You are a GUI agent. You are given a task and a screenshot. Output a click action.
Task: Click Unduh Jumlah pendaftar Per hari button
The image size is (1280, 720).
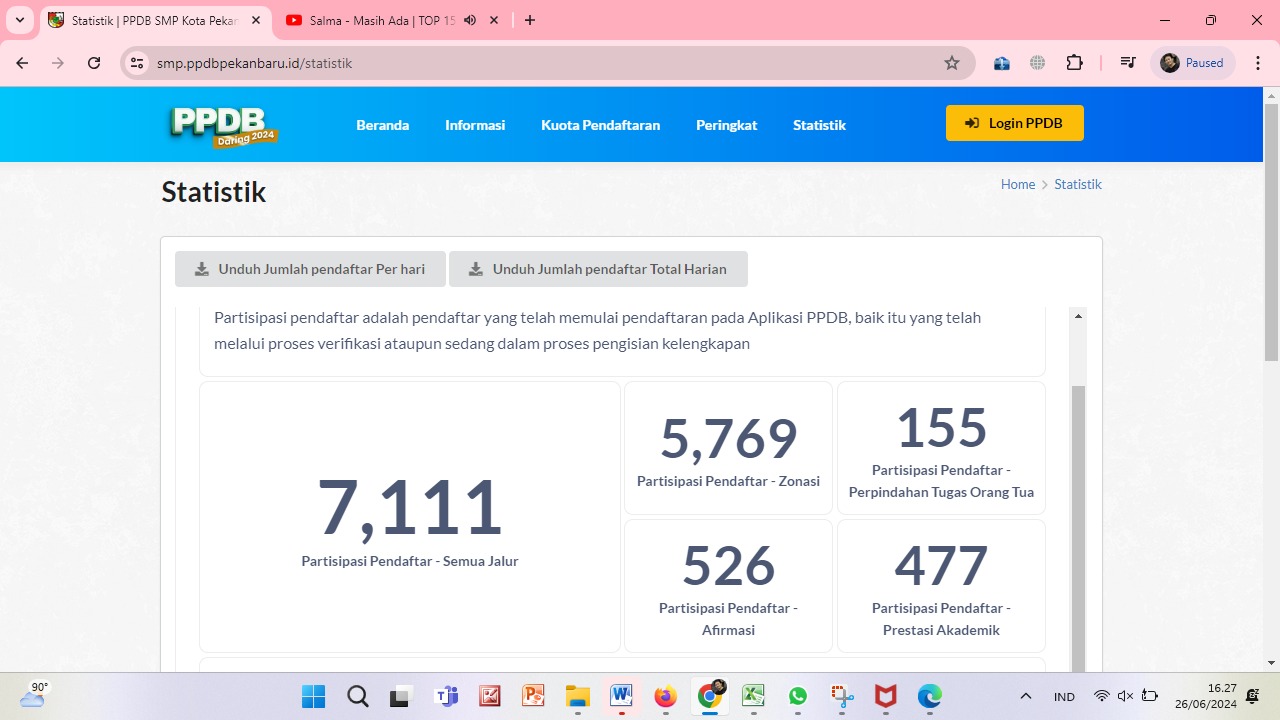310,269
